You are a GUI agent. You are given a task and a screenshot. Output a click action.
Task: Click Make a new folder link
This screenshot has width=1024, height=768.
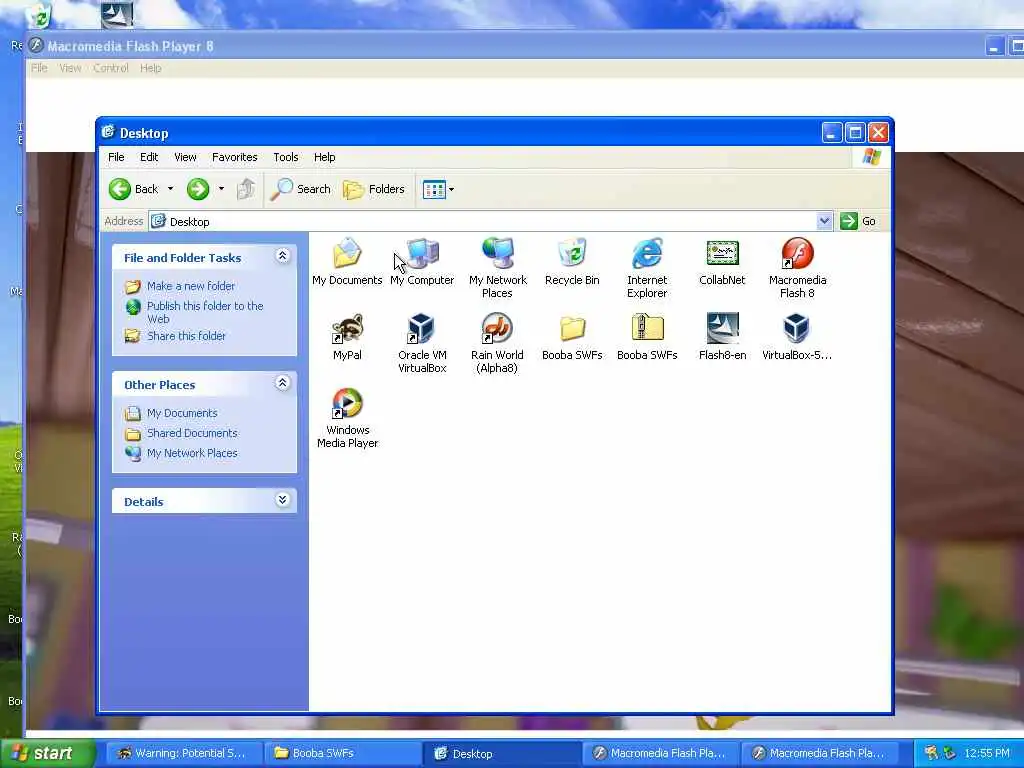[x=191, y=286]
